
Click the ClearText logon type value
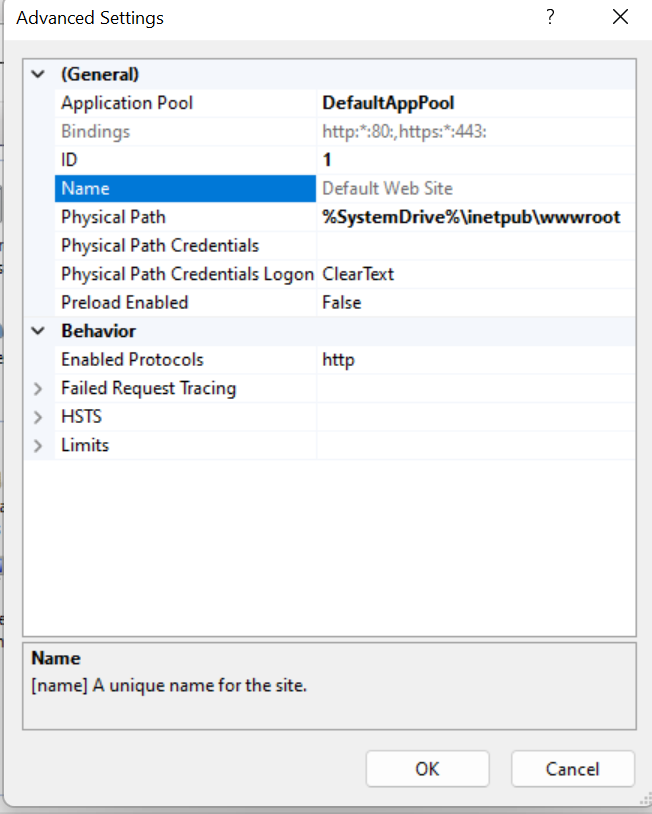tap(358, 274)
